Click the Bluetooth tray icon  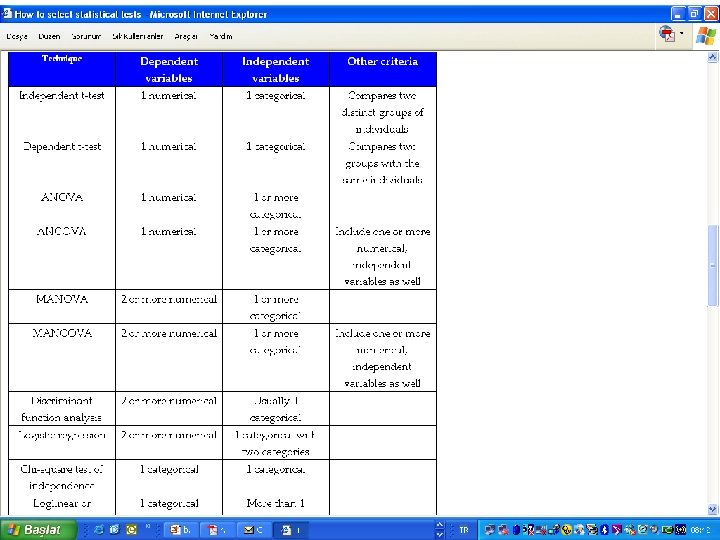(604, 530)
